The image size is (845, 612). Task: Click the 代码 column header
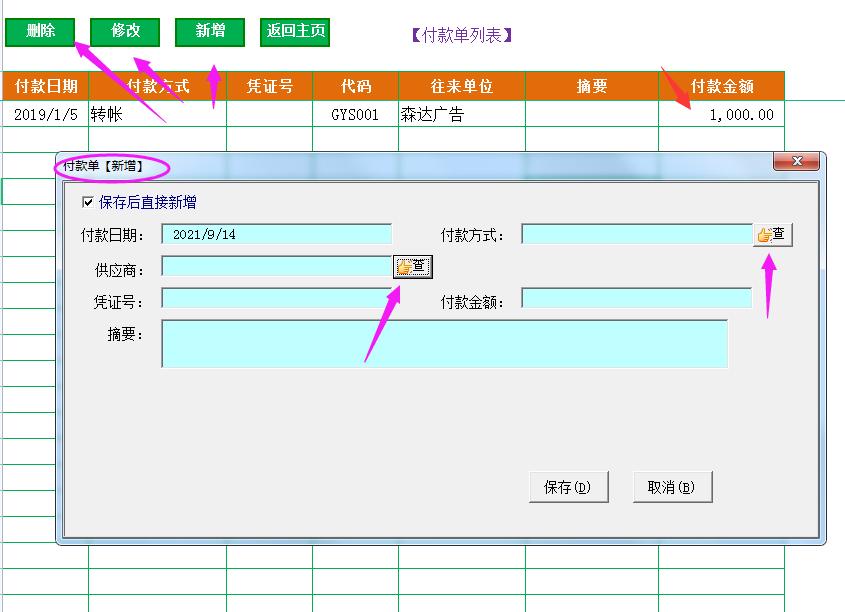(x=357, y=86)
